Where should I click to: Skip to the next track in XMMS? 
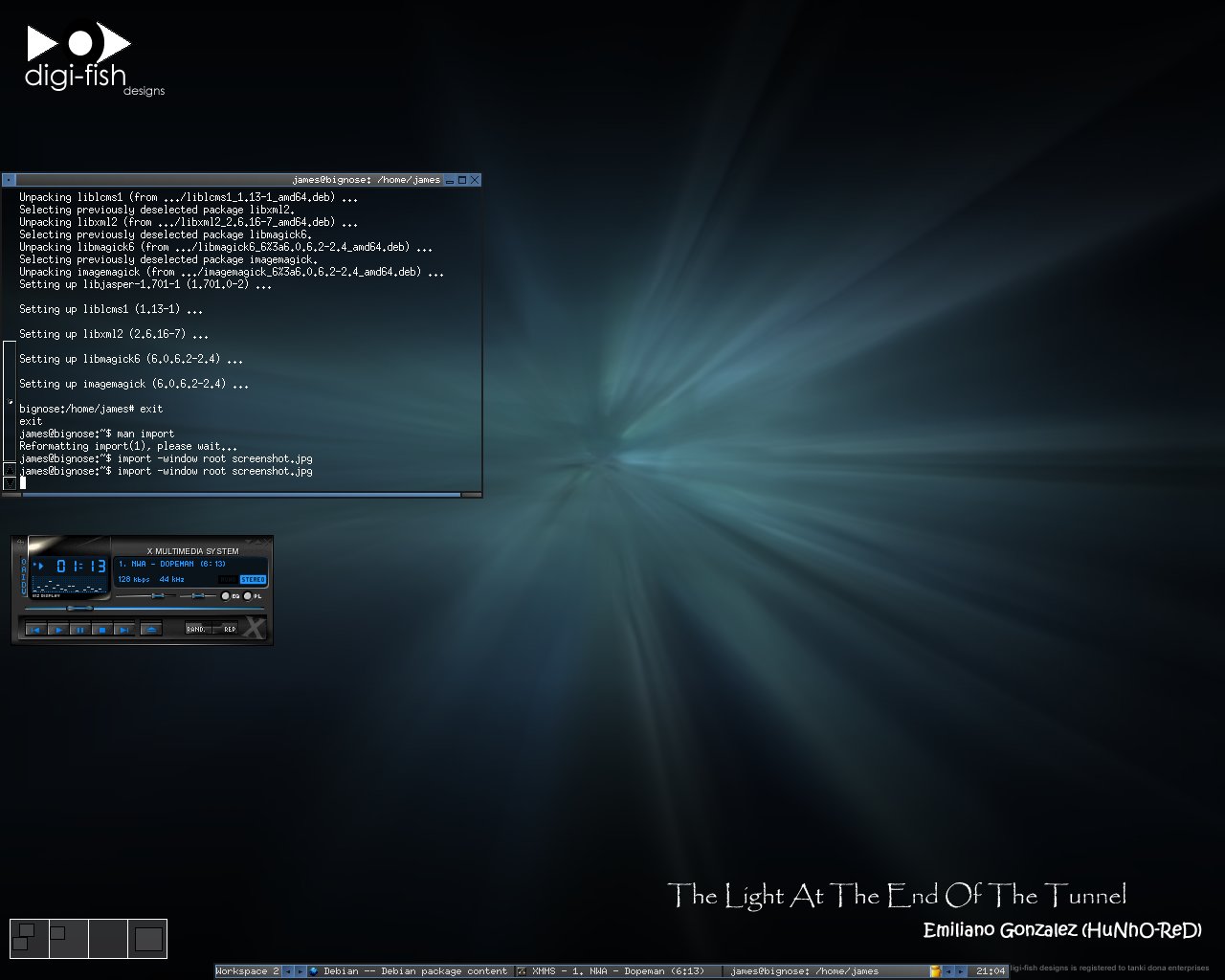123,629
